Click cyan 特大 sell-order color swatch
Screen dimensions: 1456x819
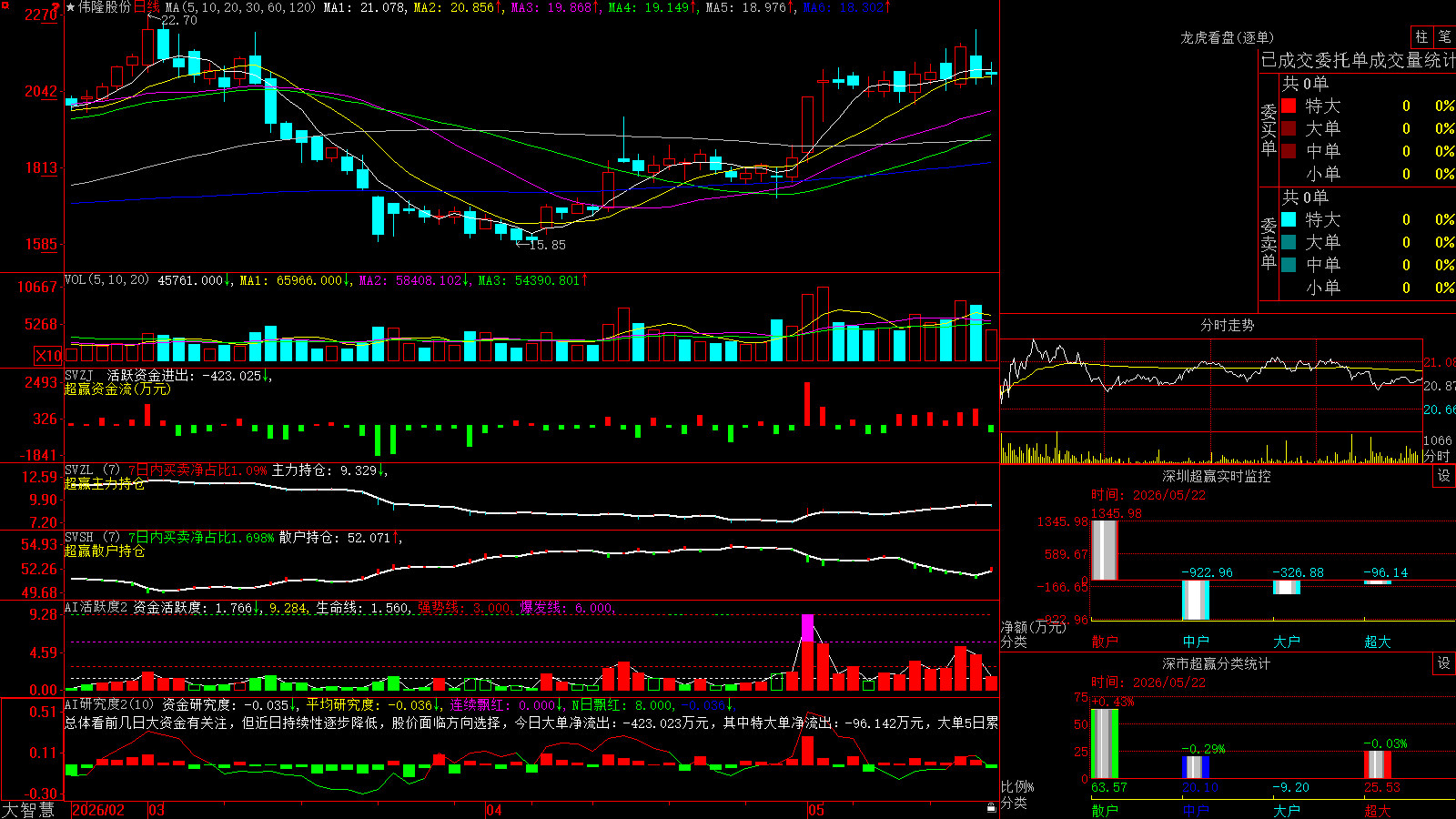tap(1289, 219)
